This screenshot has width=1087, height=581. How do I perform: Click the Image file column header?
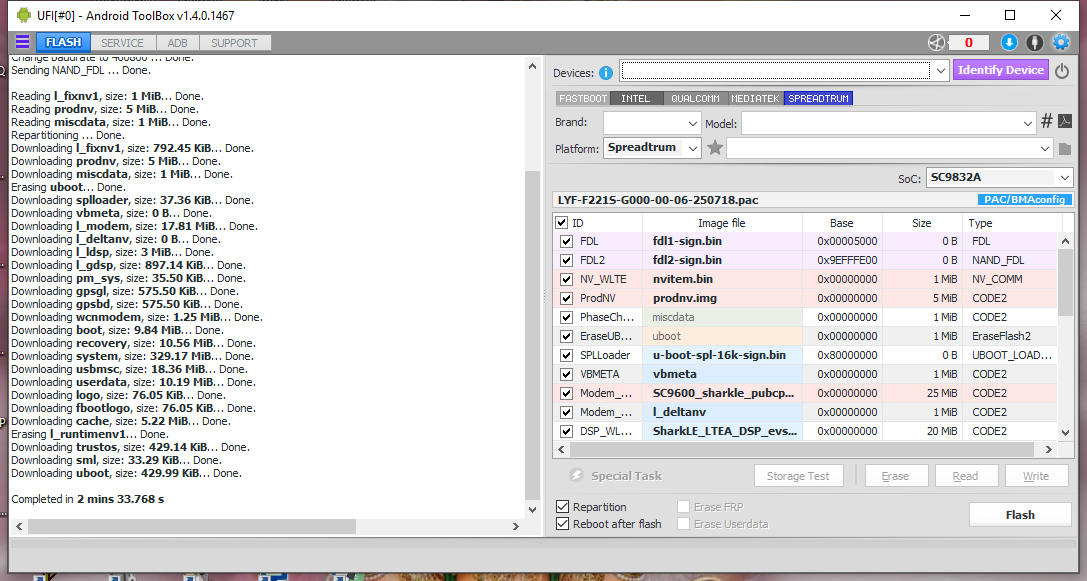[722, 223]
